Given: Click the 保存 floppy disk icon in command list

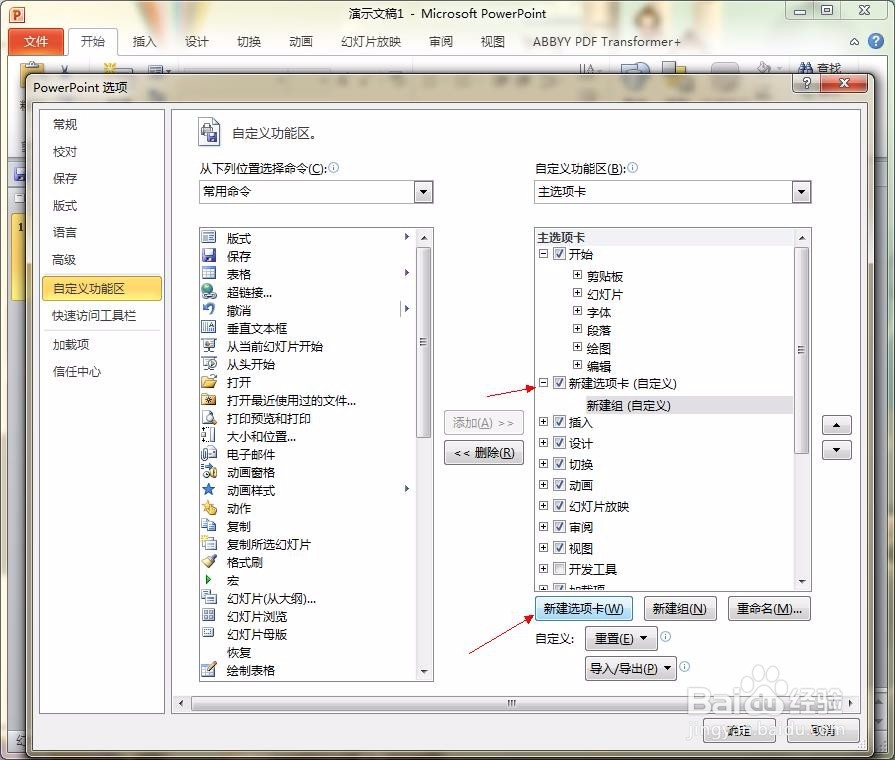Looking at the screenshot, I should click(x=209, y=255).
